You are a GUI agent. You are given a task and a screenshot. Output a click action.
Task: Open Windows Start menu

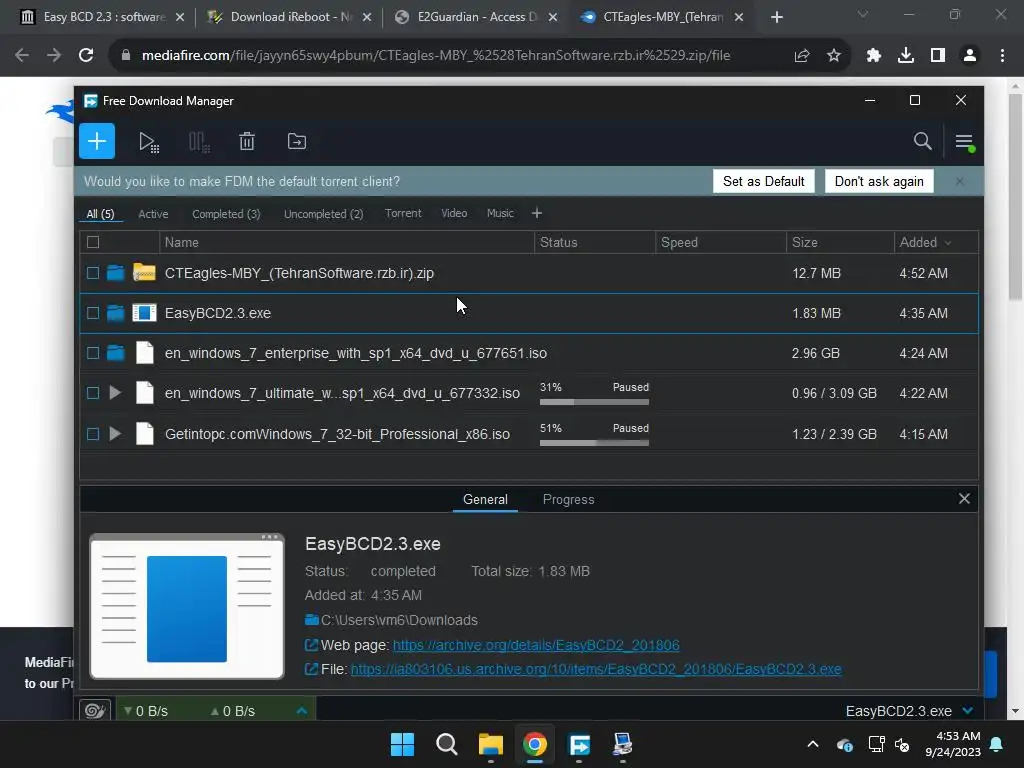click(402, 744)
